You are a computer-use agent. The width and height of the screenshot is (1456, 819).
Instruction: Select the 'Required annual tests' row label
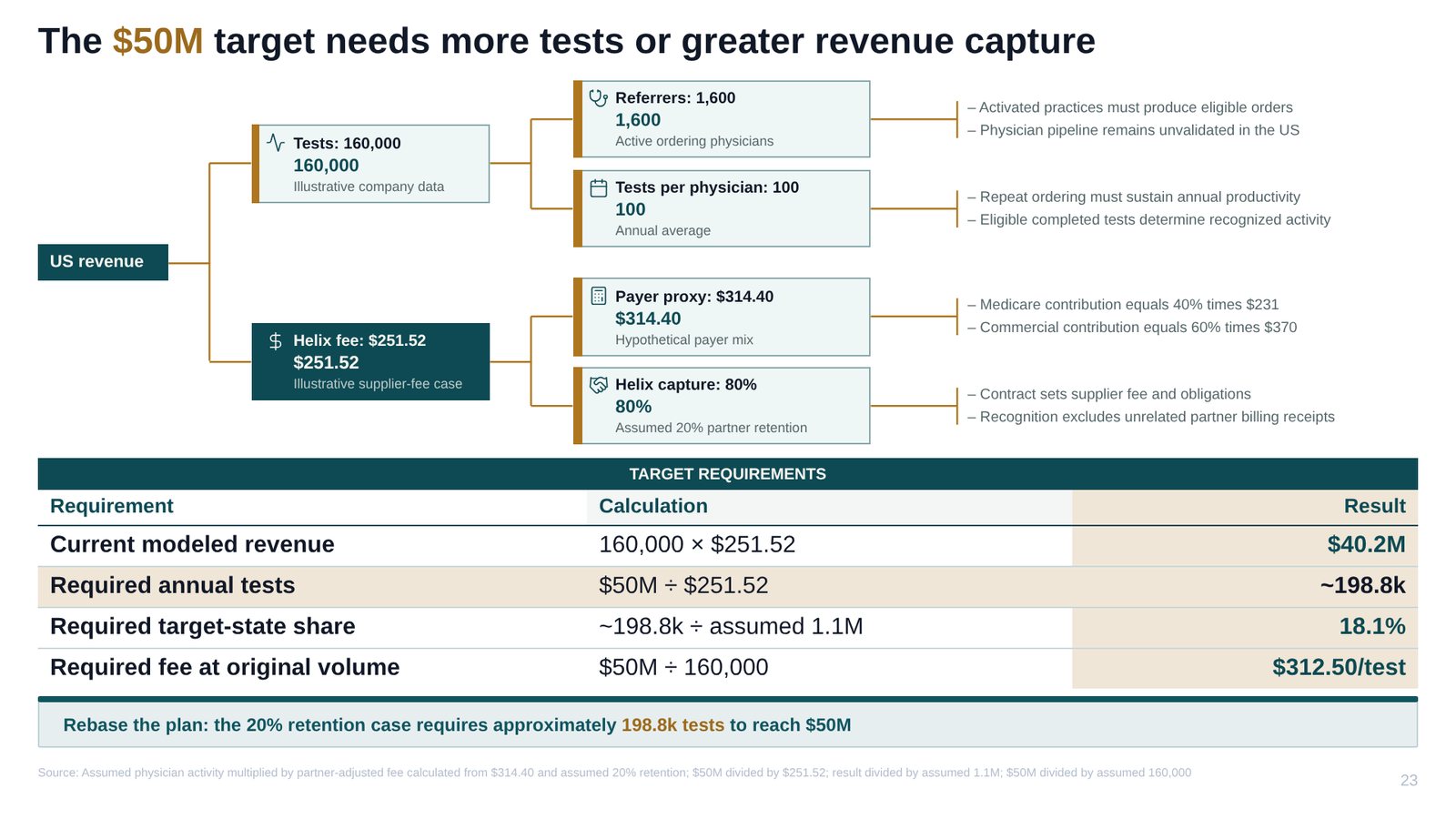(x=173, y=585)
